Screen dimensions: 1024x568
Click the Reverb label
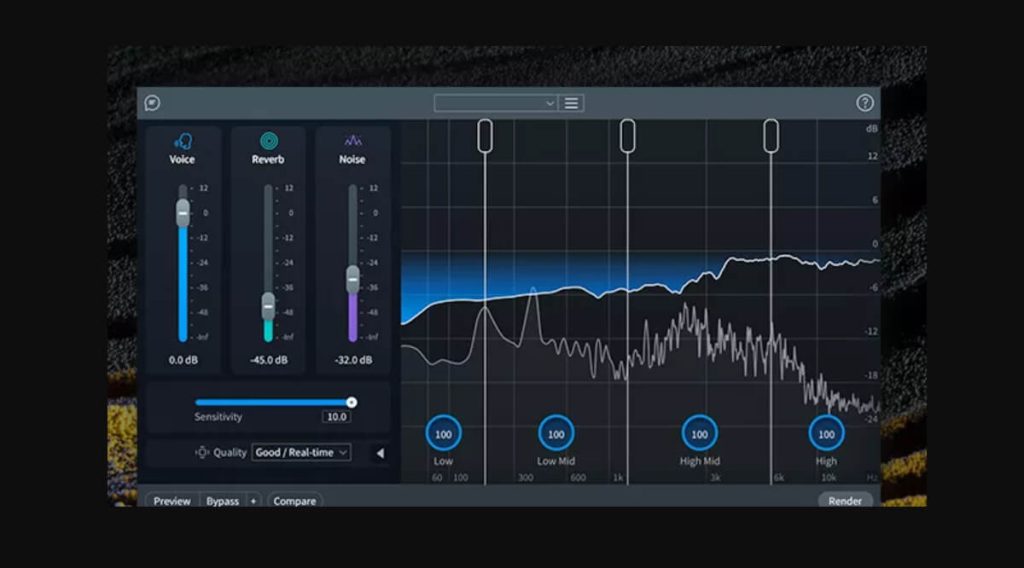tap(268, 159)
